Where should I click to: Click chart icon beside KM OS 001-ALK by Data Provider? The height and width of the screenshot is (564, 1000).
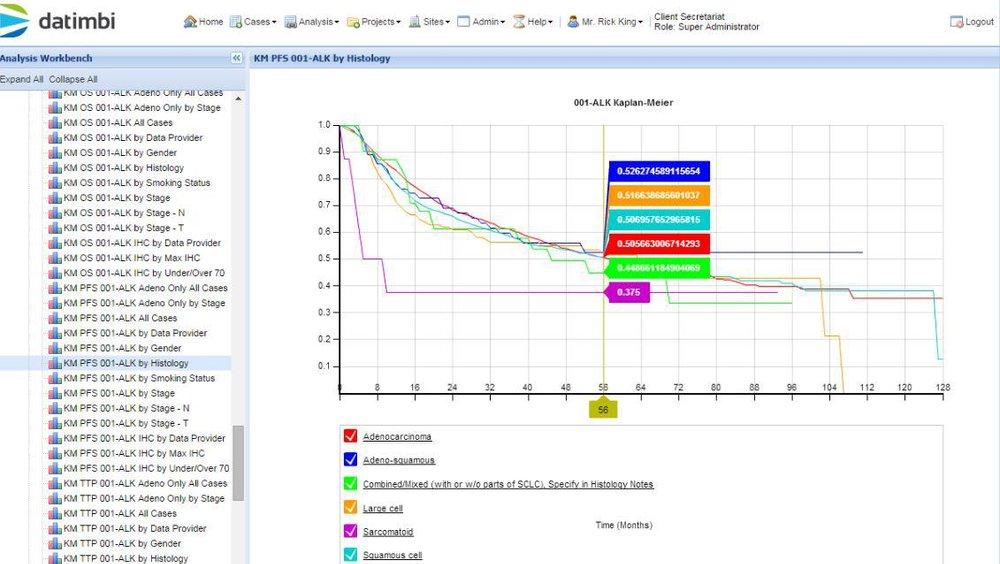[x=55, y=138]
